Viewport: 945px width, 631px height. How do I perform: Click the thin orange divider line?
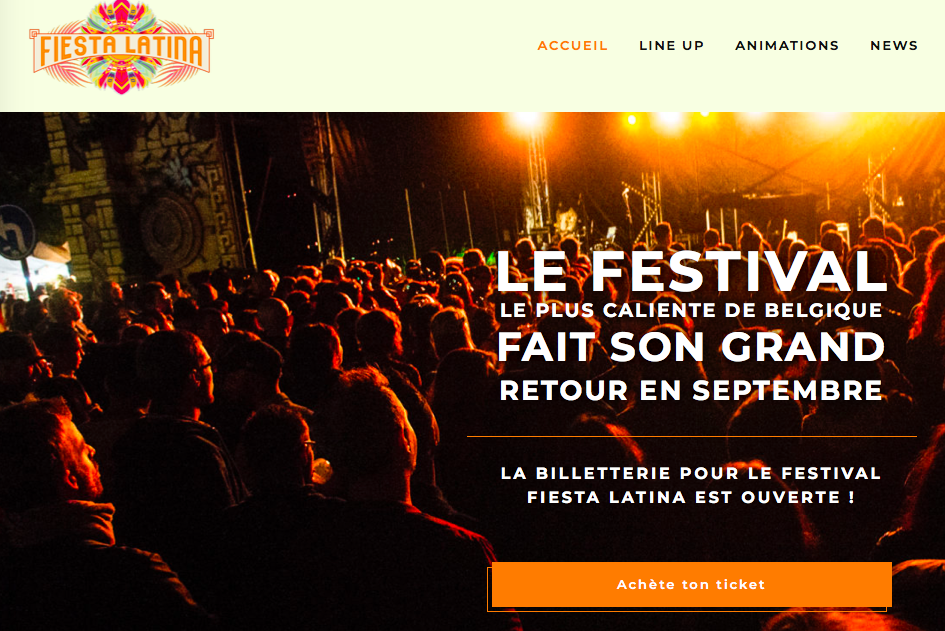click(691, 436)
